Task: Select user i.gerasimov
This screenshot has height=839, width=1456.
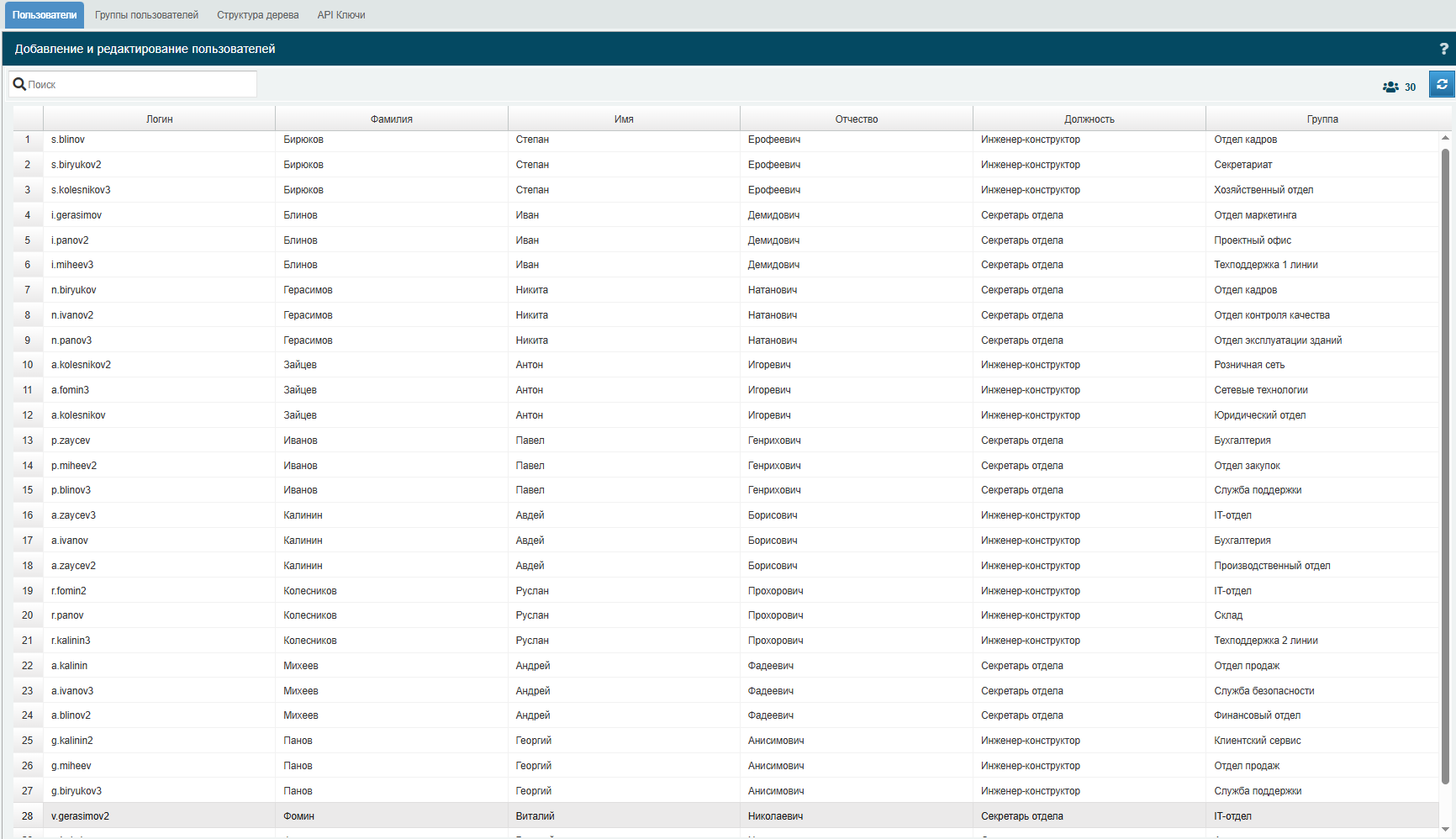Action: coord(76,215)
